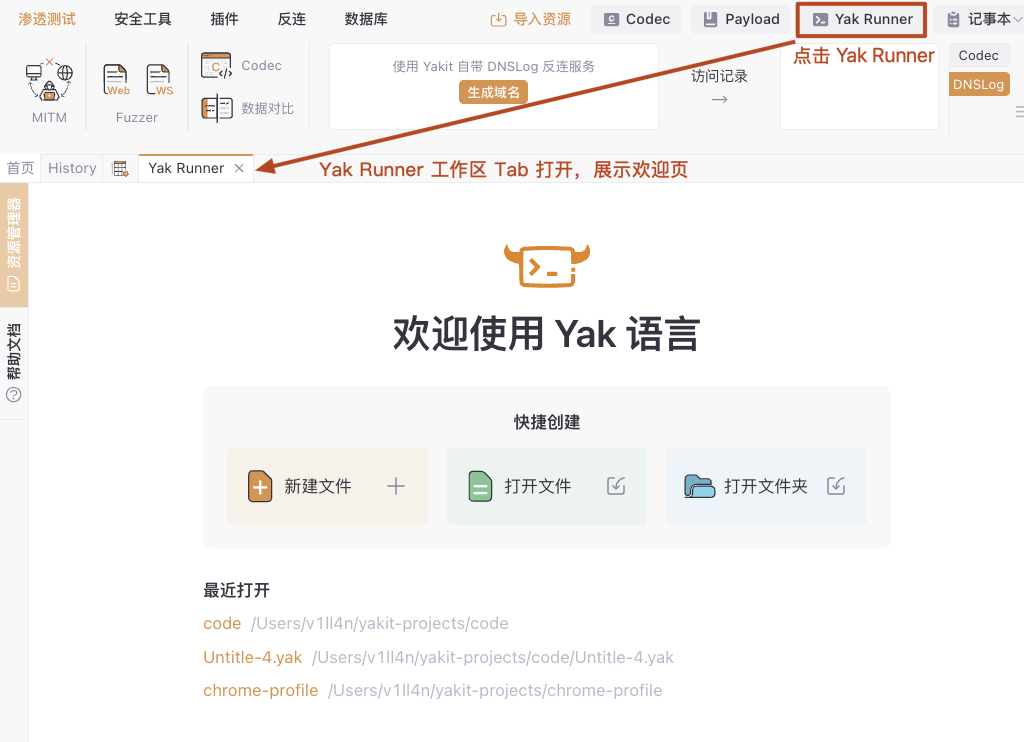Viewport: 1024px width, 742px height.
Task: Open the 数据库 menu
Action: 366,20
